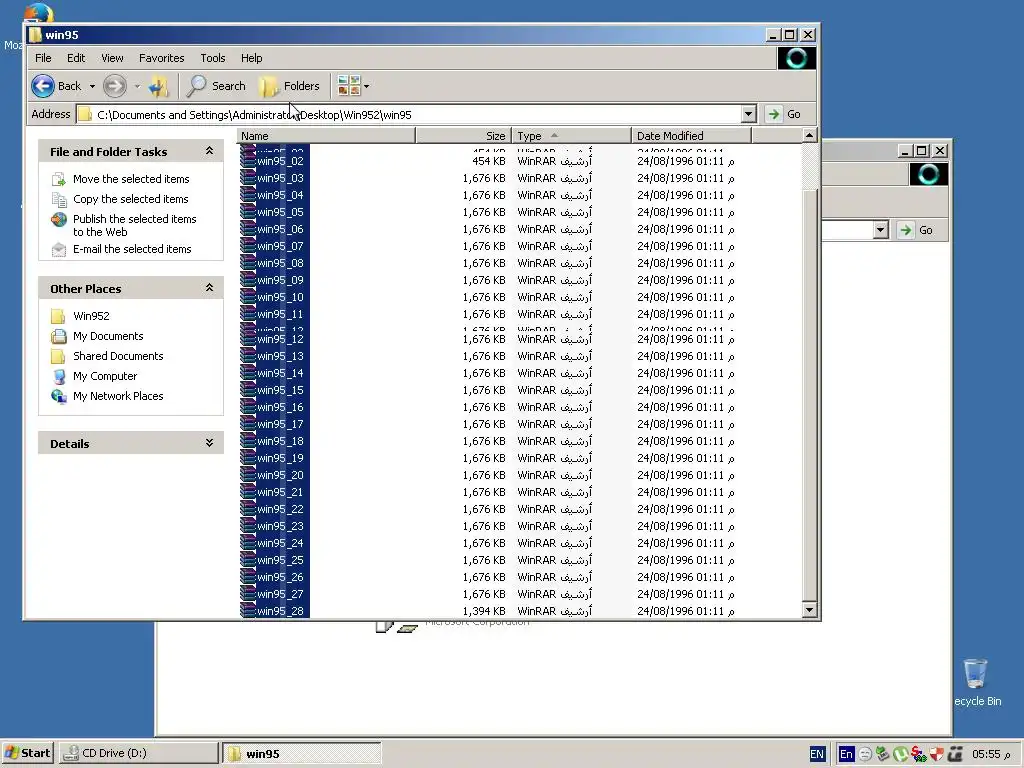Screen dimensions: 1024x768
Task: Collapse the File and Folder Tasks panel
Action: tap(209, 151)
